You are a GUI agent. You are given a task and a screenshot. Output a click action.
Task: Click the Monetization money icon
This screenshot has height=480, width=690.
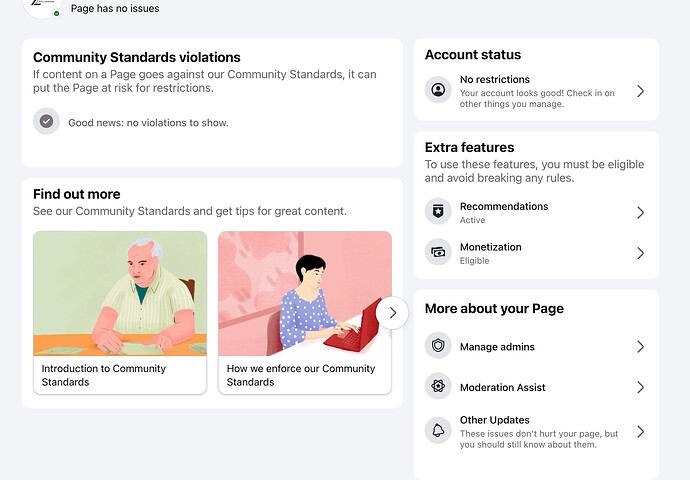(x=438, y=253)
